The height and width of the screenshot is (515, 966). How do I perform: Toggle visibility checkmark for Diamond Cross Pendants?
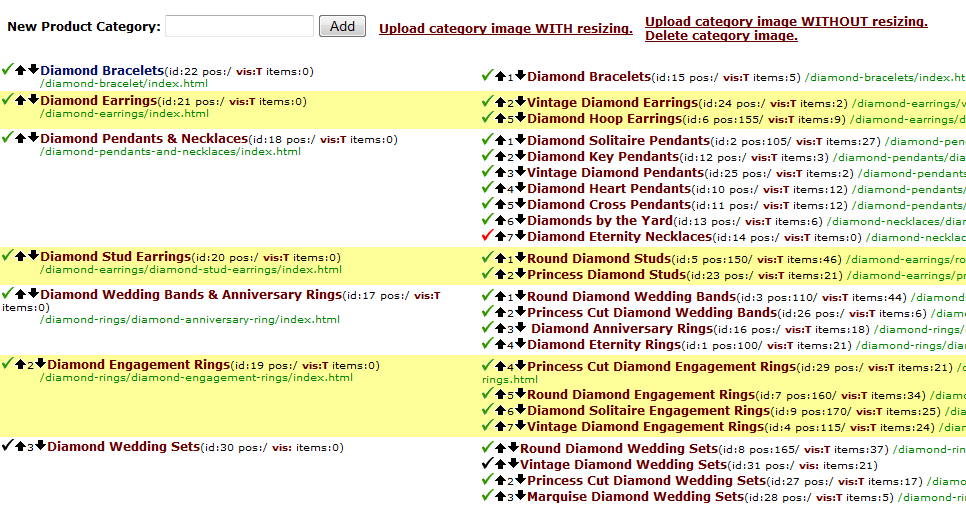[487, 205]
